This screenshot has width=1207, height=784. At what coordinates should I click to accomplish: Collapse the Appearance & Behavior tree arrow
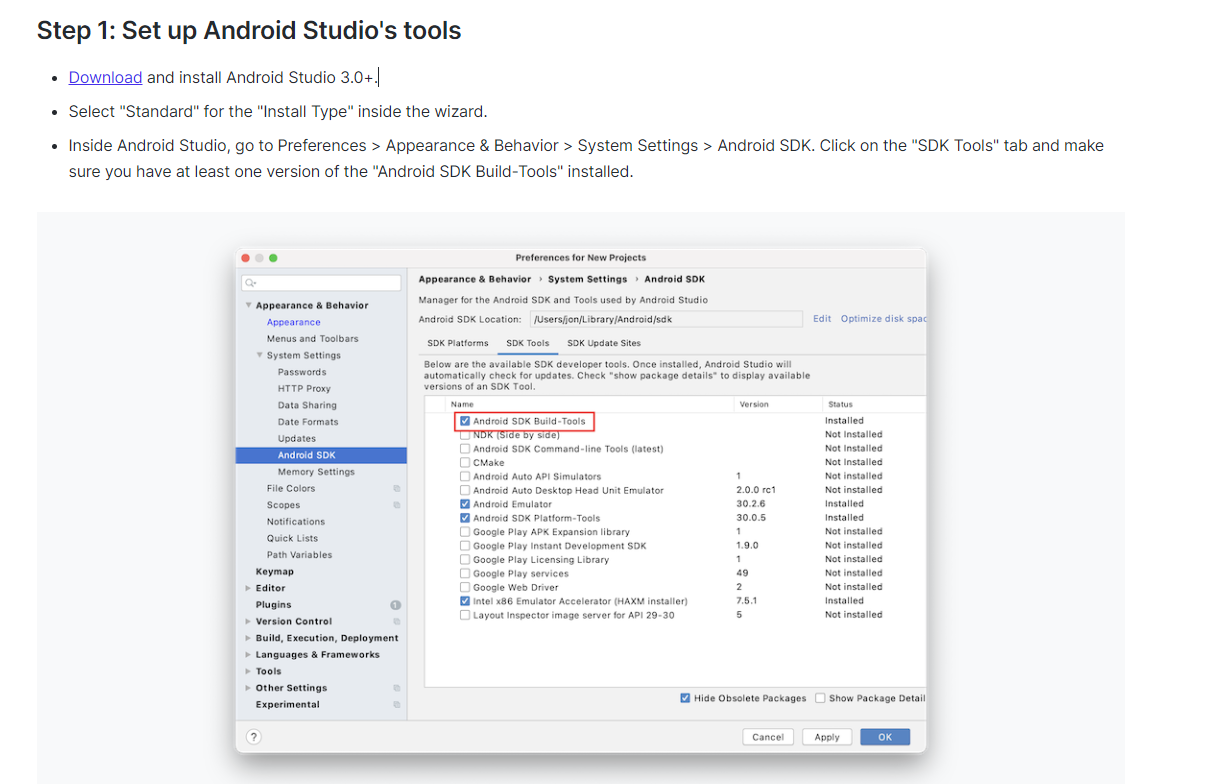coord(249,305)
